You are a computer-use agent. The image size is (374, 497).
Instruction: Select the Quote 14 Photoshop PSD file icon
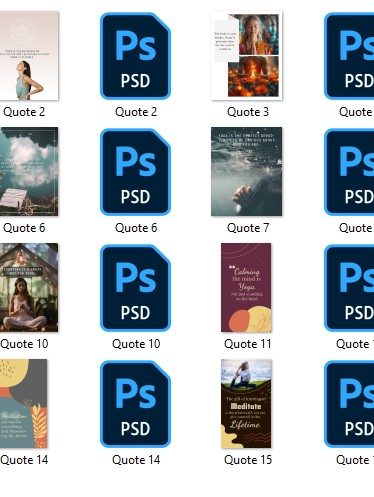tap(135, 404)
